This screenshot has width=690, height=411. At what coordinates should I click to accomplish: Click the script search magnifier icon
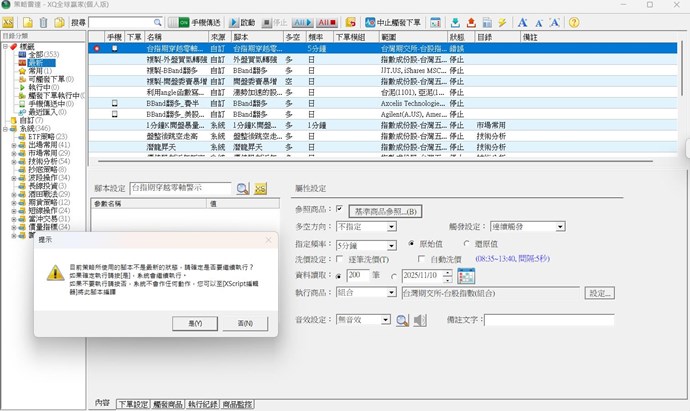pyautogui.click(x=243, y=188)
